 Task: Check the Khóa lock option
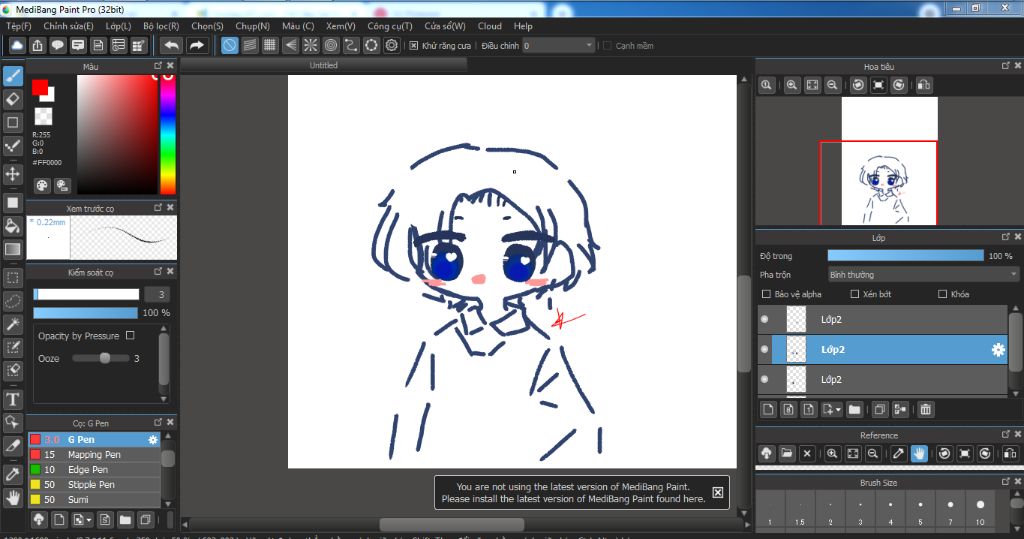point(942,294)
